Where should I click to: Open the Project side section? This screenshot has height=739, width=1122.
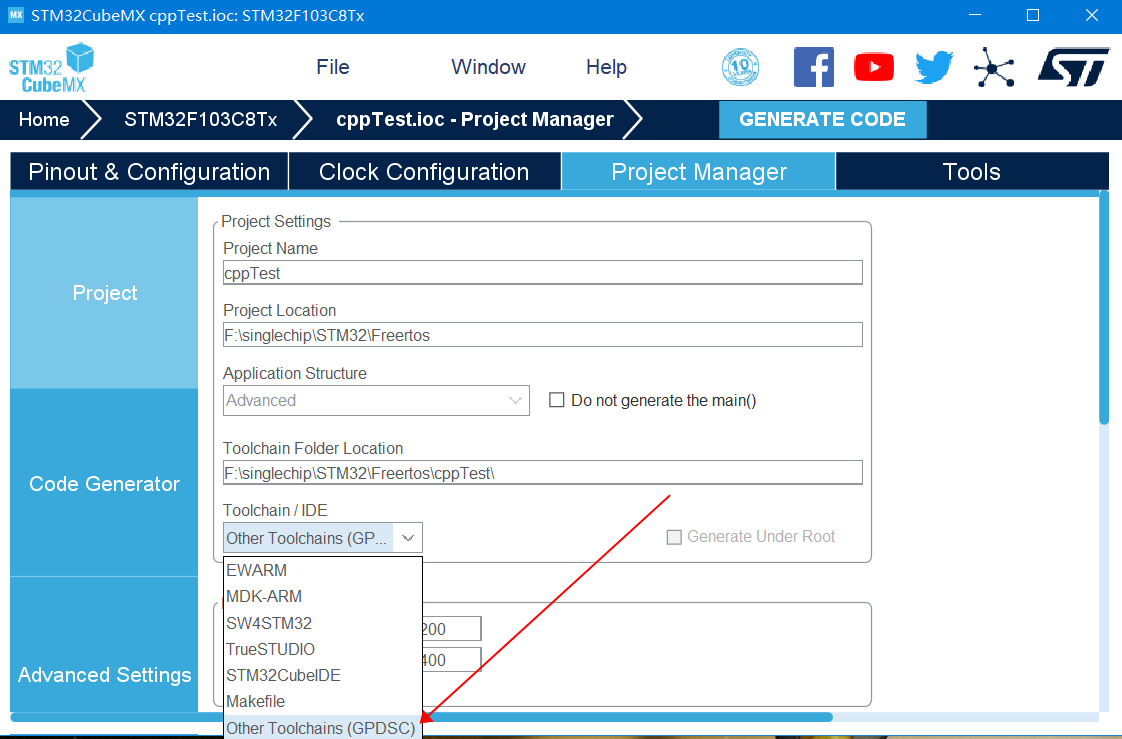(x=104, y=293)
